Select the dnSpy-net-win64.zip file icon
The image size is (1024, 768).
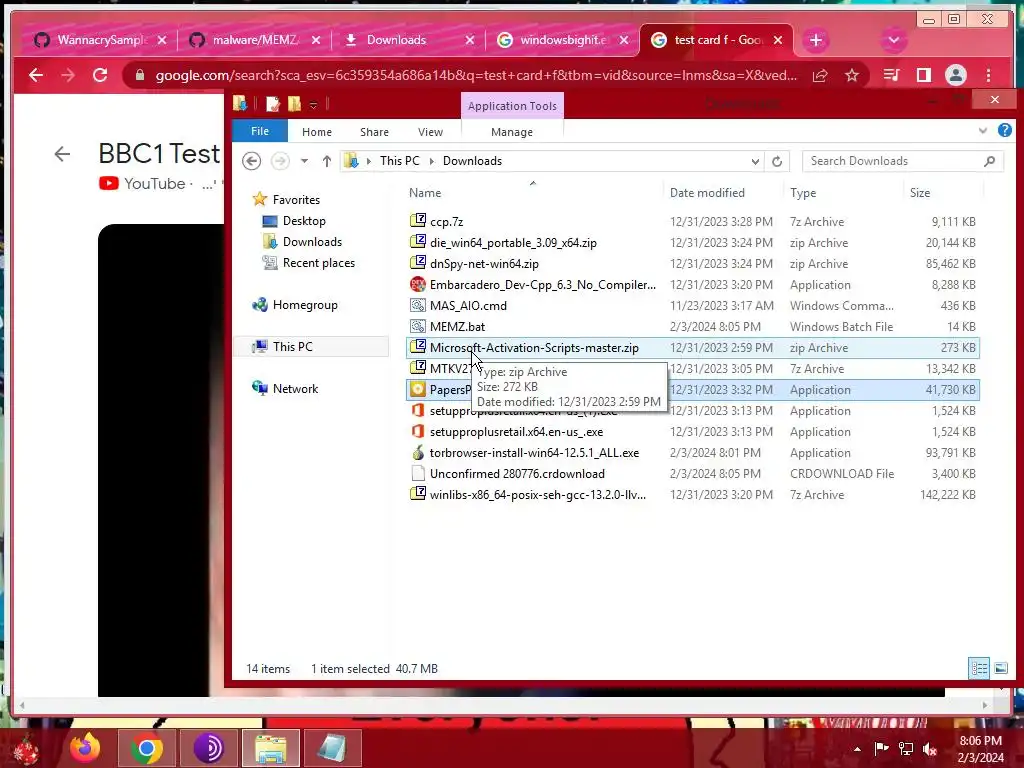pos(418,263)
